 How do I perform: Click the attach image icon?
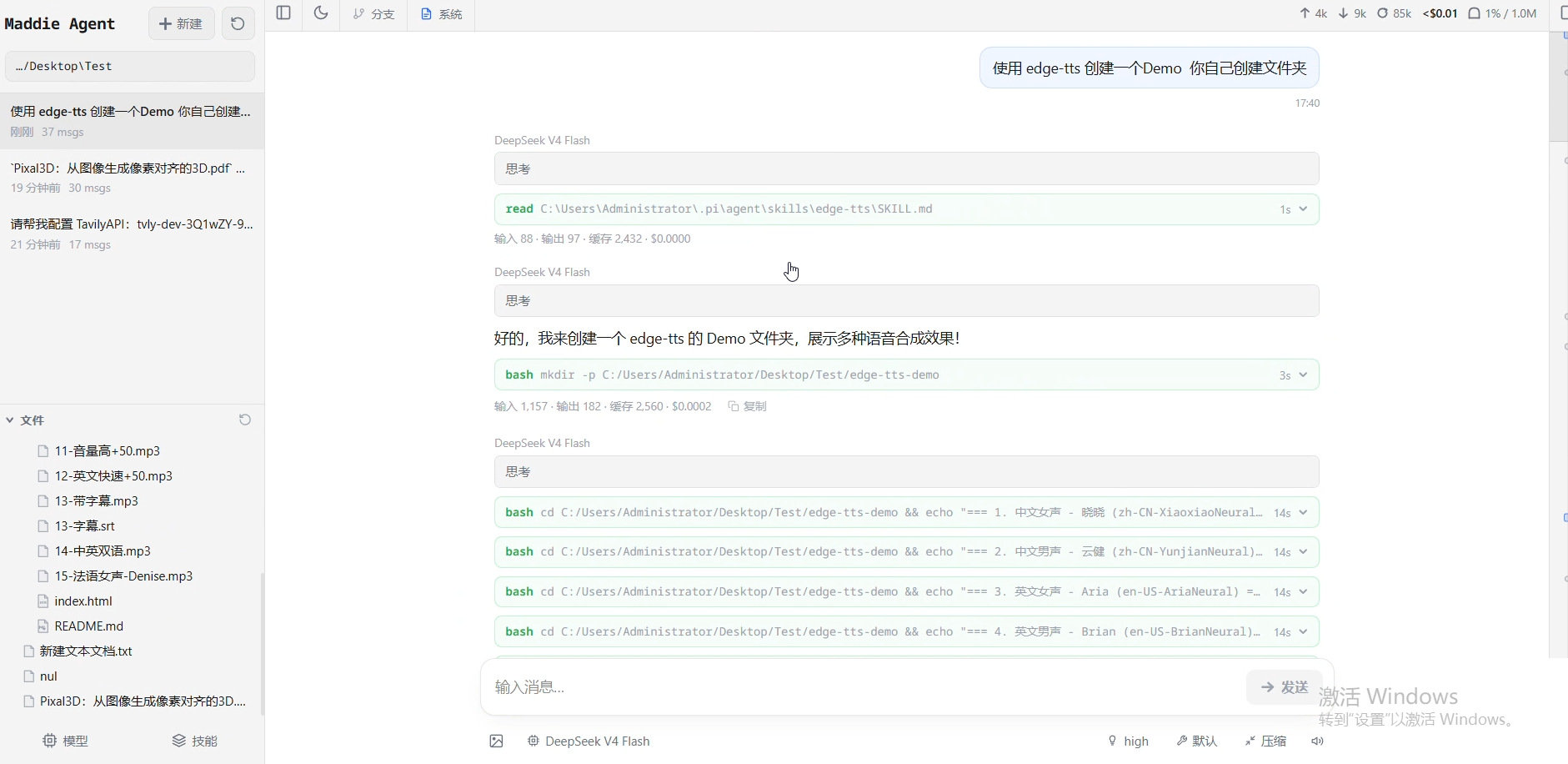coord(496,741)
